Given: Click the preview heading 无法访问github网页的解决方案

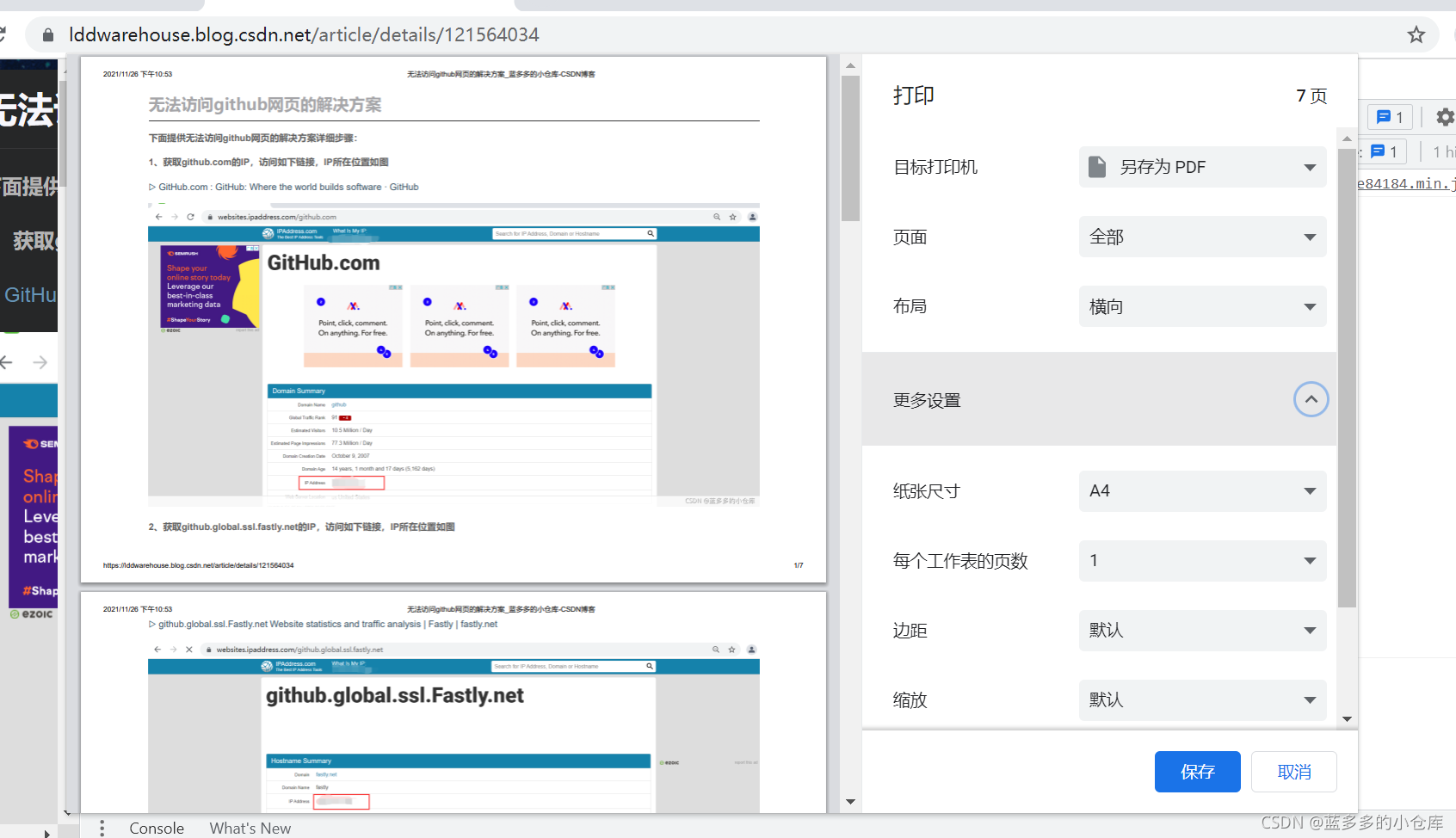Looking at the screenshot, I should click(265, 105).
